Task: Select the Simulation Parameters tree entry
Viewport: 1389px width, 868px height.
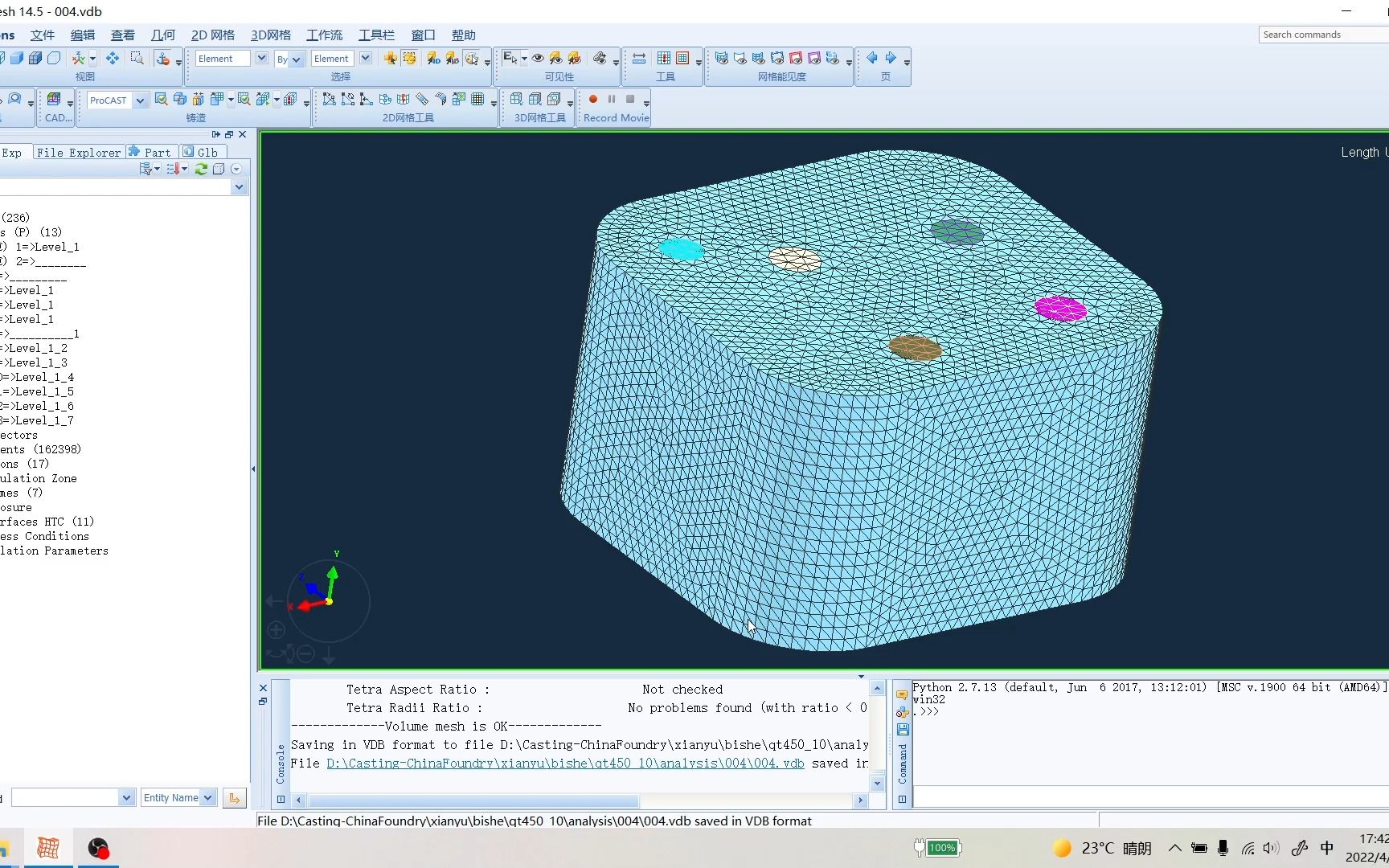Action: point(54,551)
